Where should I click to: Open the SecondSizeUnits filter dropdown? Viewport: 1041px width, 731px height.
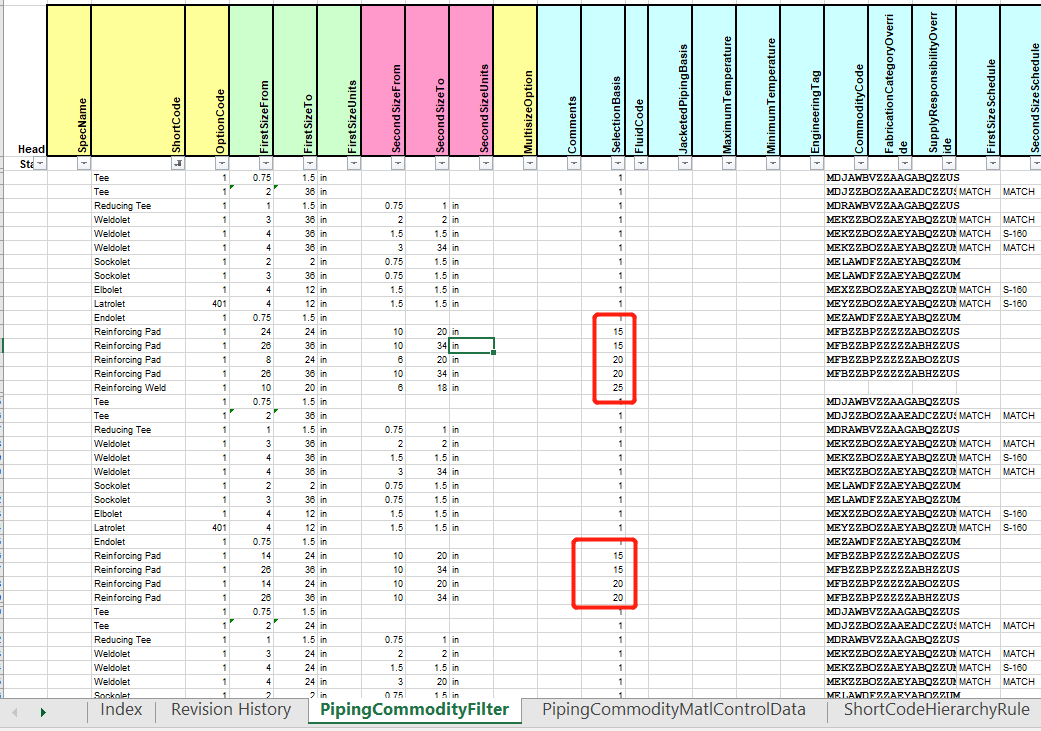click(485, 163)
